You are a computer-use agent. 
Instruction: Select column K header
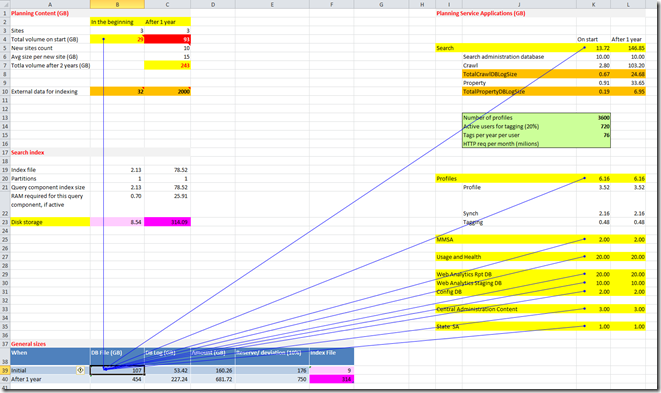[x=593, y=5]
